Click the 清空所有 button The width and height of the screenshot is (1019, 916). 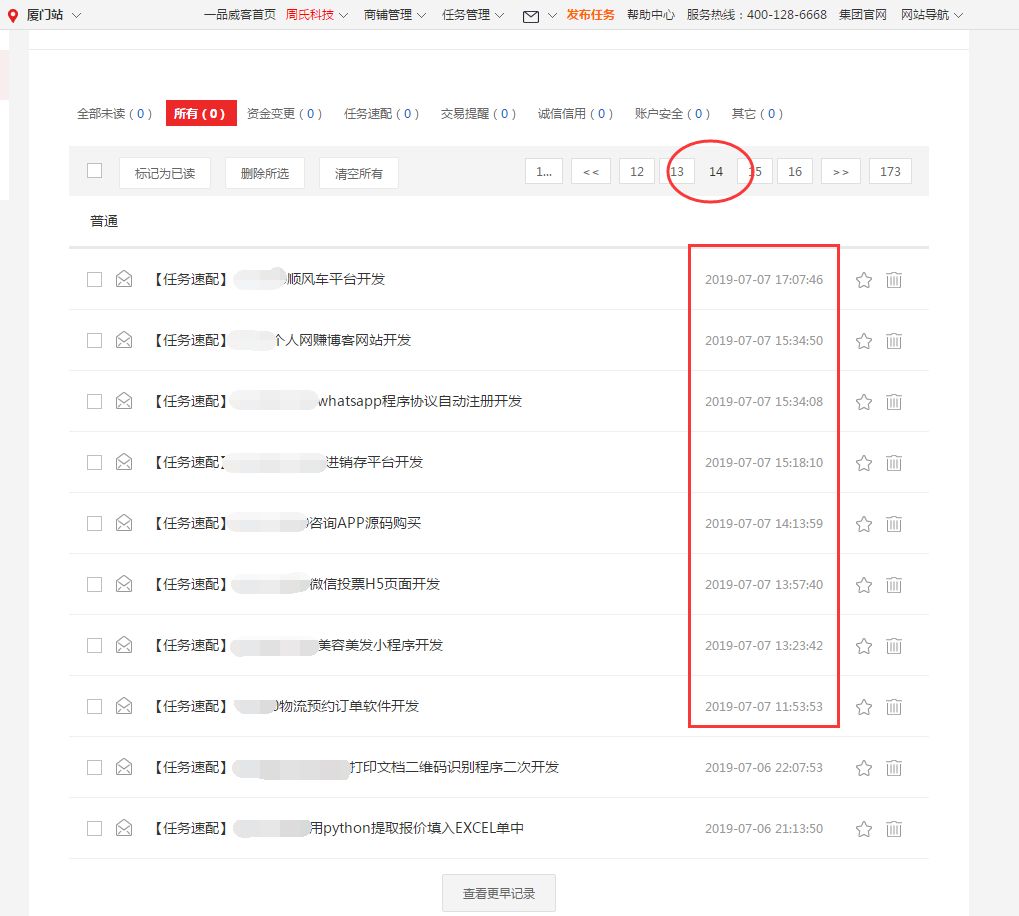(357, 171)
